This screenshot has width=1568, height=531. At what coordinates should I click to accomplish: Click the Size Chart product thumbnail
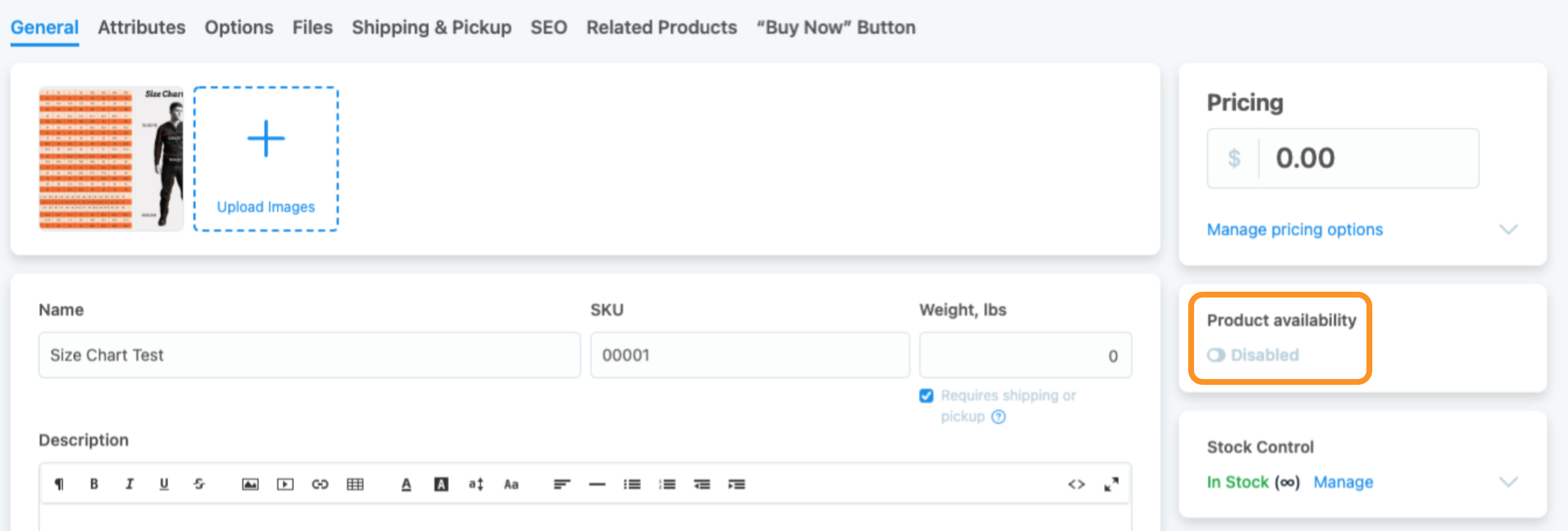coord(111,159)
